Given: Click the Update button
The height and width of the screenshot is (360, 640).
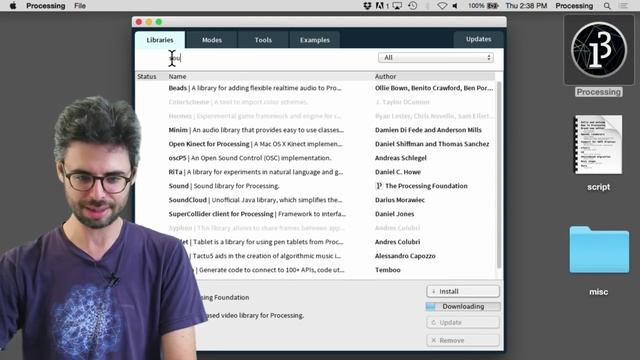Looking at the screenshot, I should (463, 322).
